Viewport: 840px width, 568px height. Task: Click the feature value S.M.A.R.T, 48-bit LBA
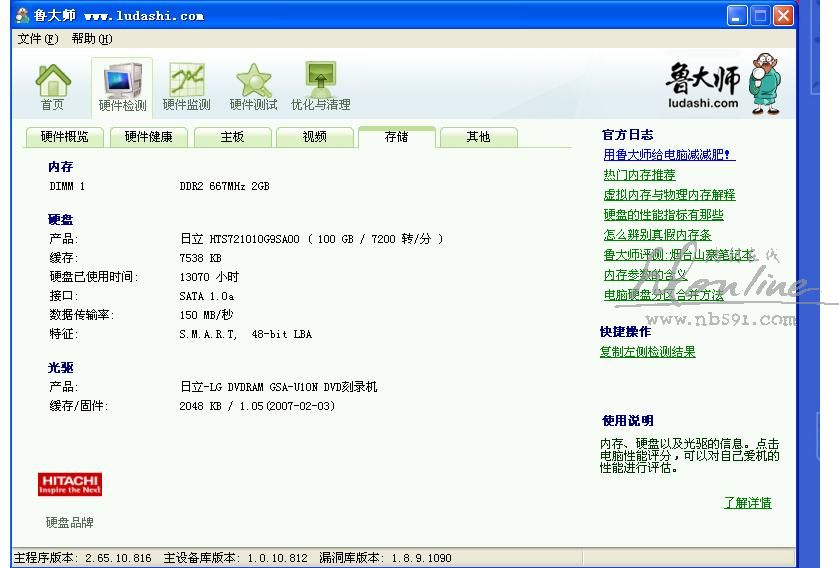coord(245,334)
